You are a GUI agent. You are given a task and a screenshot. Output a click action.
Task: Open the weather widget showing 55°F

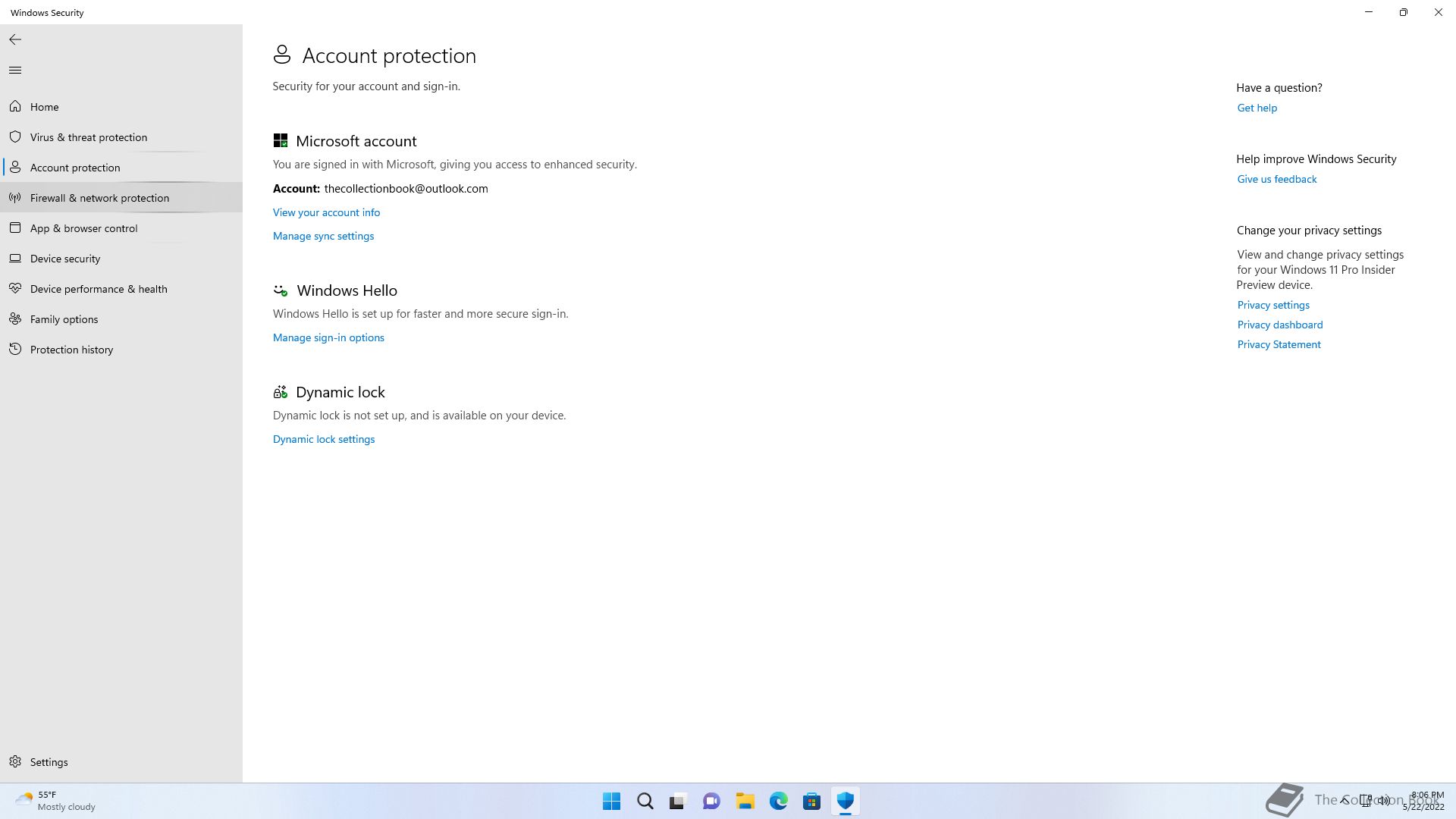point(56,801)
